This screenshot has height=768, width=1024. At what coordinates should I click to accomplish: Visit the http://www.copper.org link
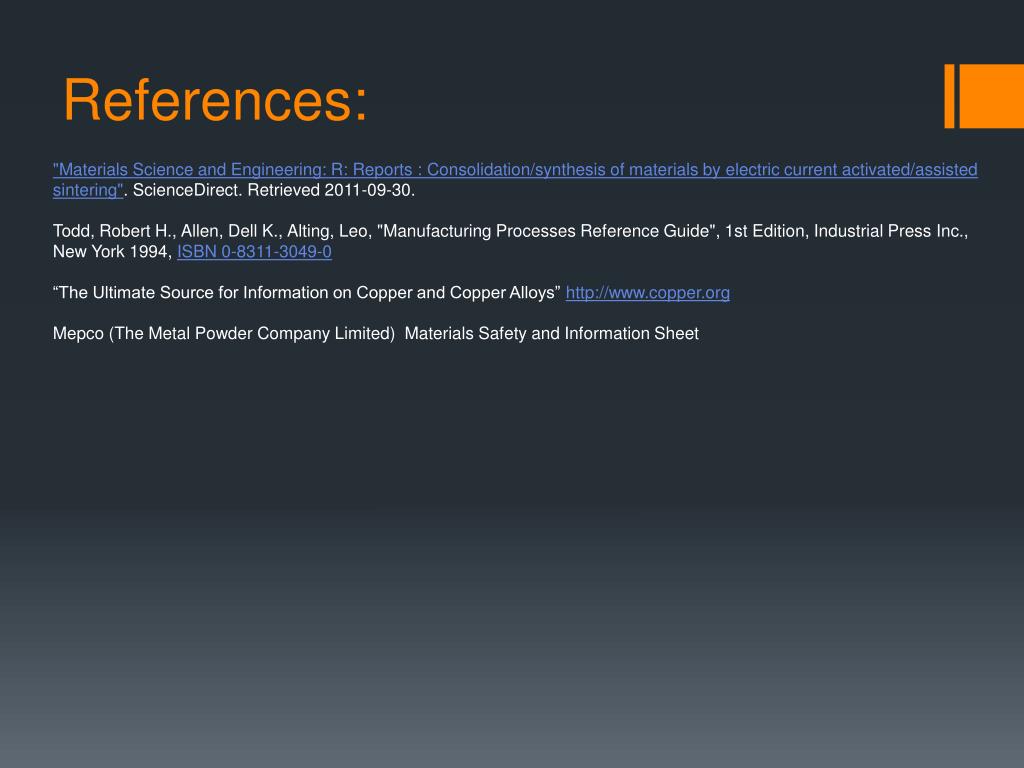647,293
